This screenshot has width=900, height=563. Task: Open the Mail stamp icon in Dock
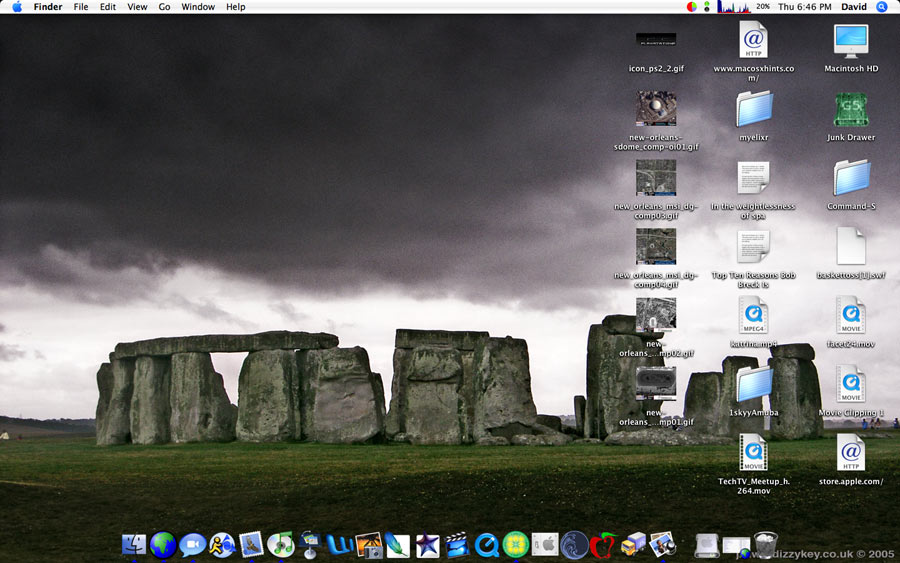pyautogui.click(x=251, y=544)
